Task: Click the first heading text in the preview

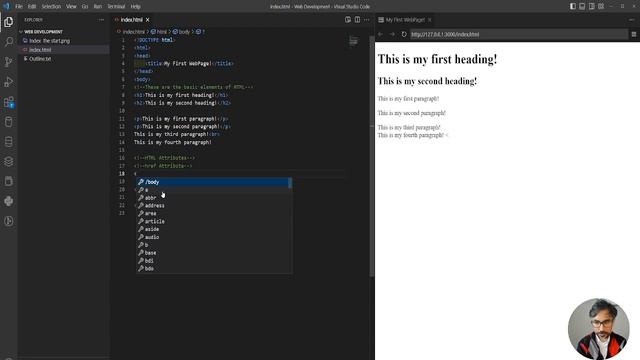Action: click(x=437, y=59)
